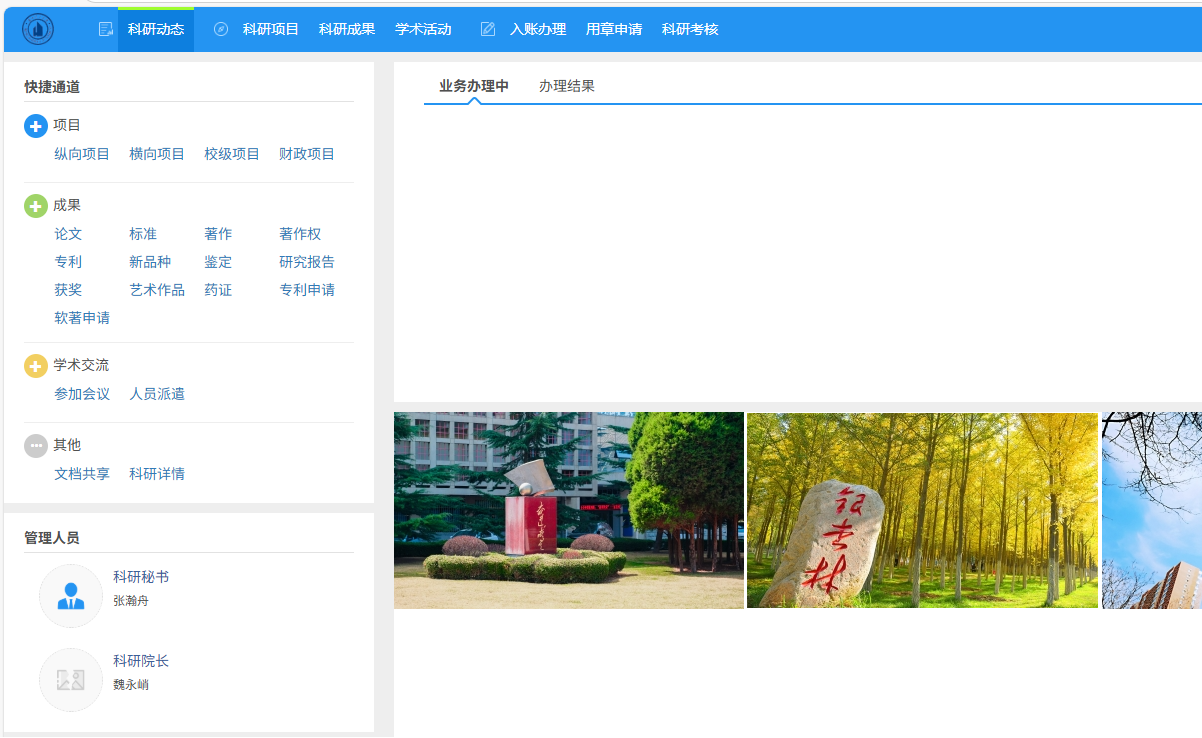The height and width of the screenshot is (738, 1202).
Task: Click the edit icon before 入账办理
Action: 488,29
